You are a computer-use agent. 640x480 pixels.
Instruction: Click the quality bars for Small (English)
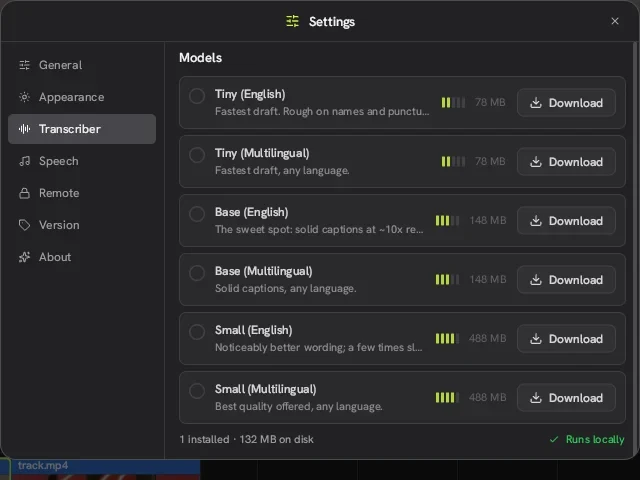tap(447, 339)
